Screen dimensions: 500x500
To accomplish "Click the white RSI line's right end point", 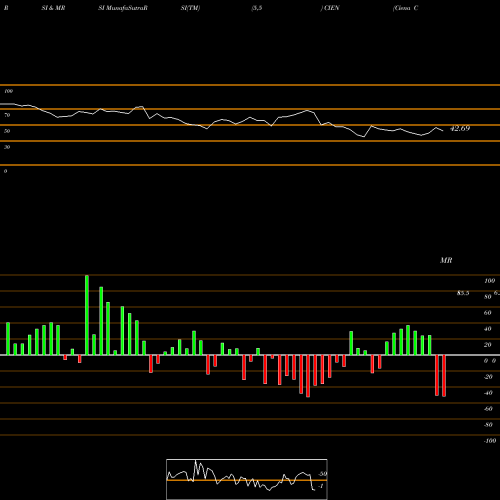I will click(443, 131).
